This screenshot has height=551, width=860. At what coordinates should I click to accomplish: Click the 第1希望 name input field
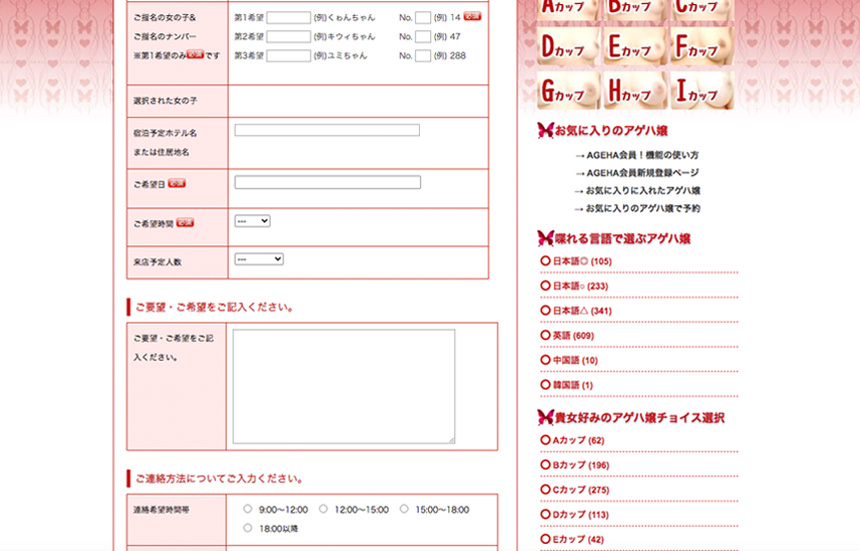(288, 18)
